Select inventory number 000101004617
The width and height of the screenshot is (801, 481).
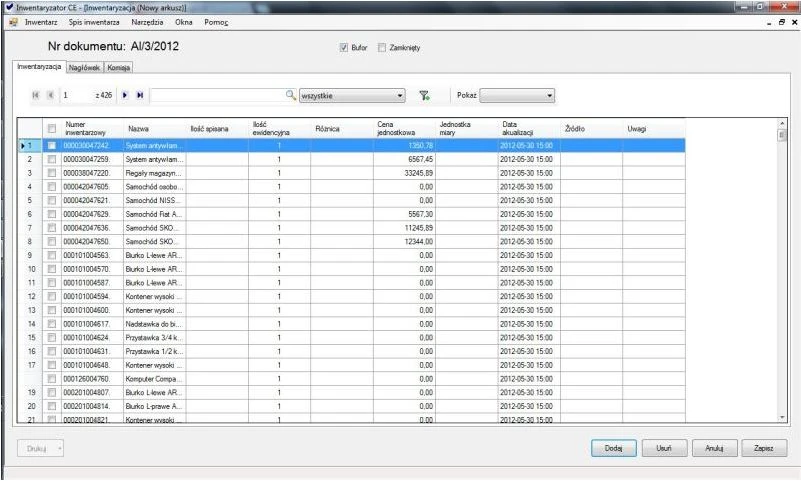[x=92, y=324]
